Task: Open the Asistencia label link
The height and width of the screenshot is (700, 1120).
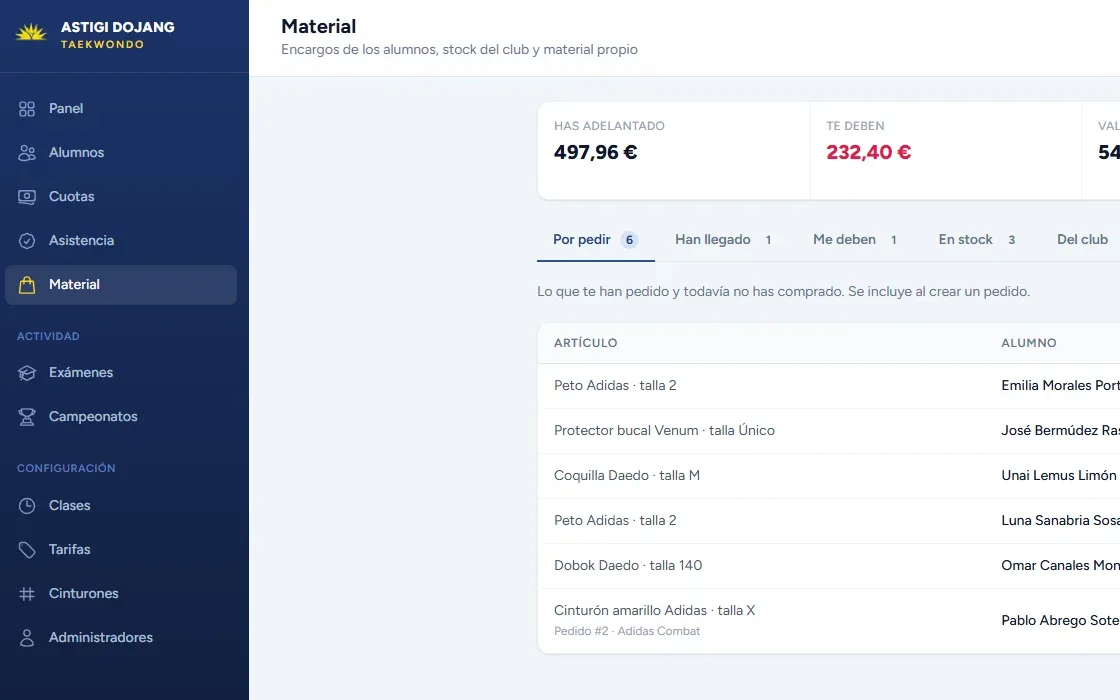Action: point(81,241)
